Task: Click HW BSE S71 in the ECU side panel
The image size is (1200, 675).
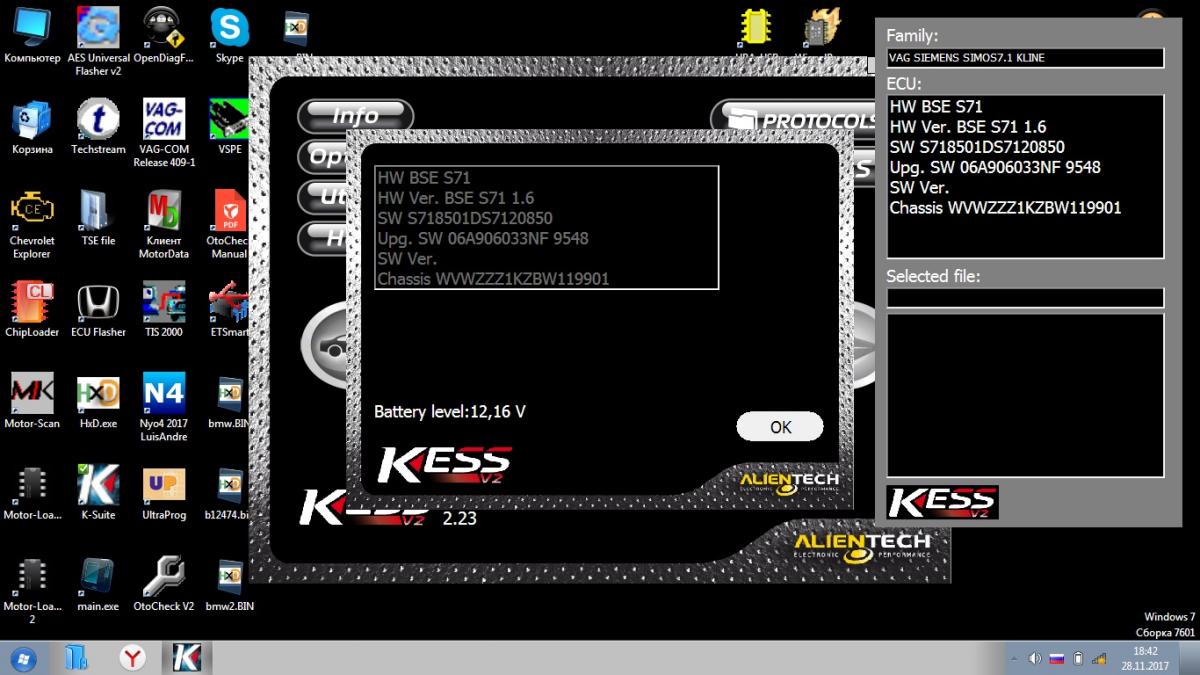Action: 936,107
